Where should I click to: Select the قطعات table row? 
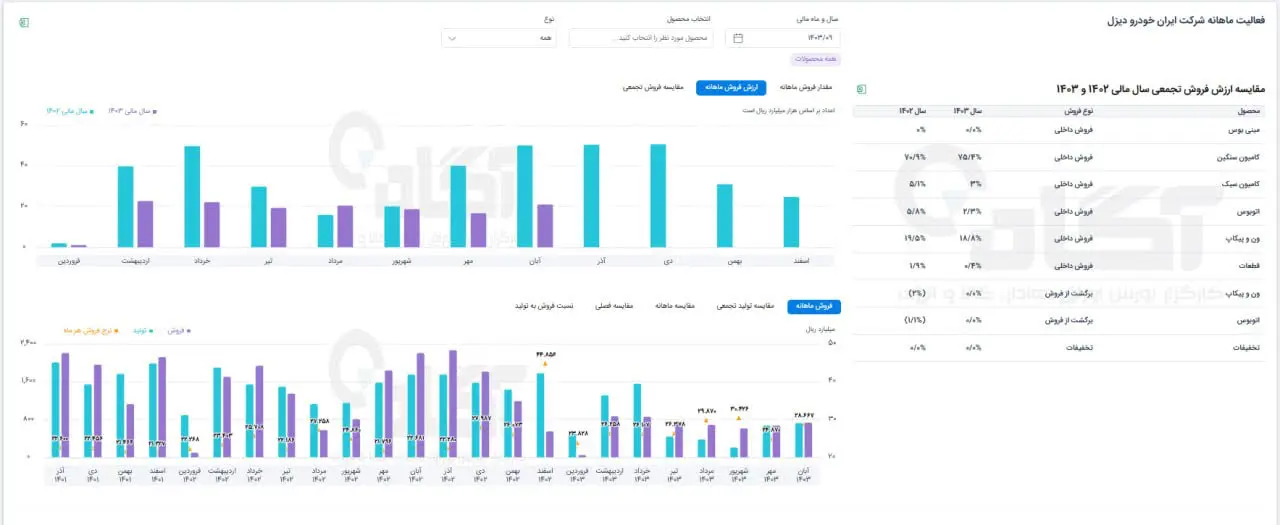click(x=1060, y=266)
